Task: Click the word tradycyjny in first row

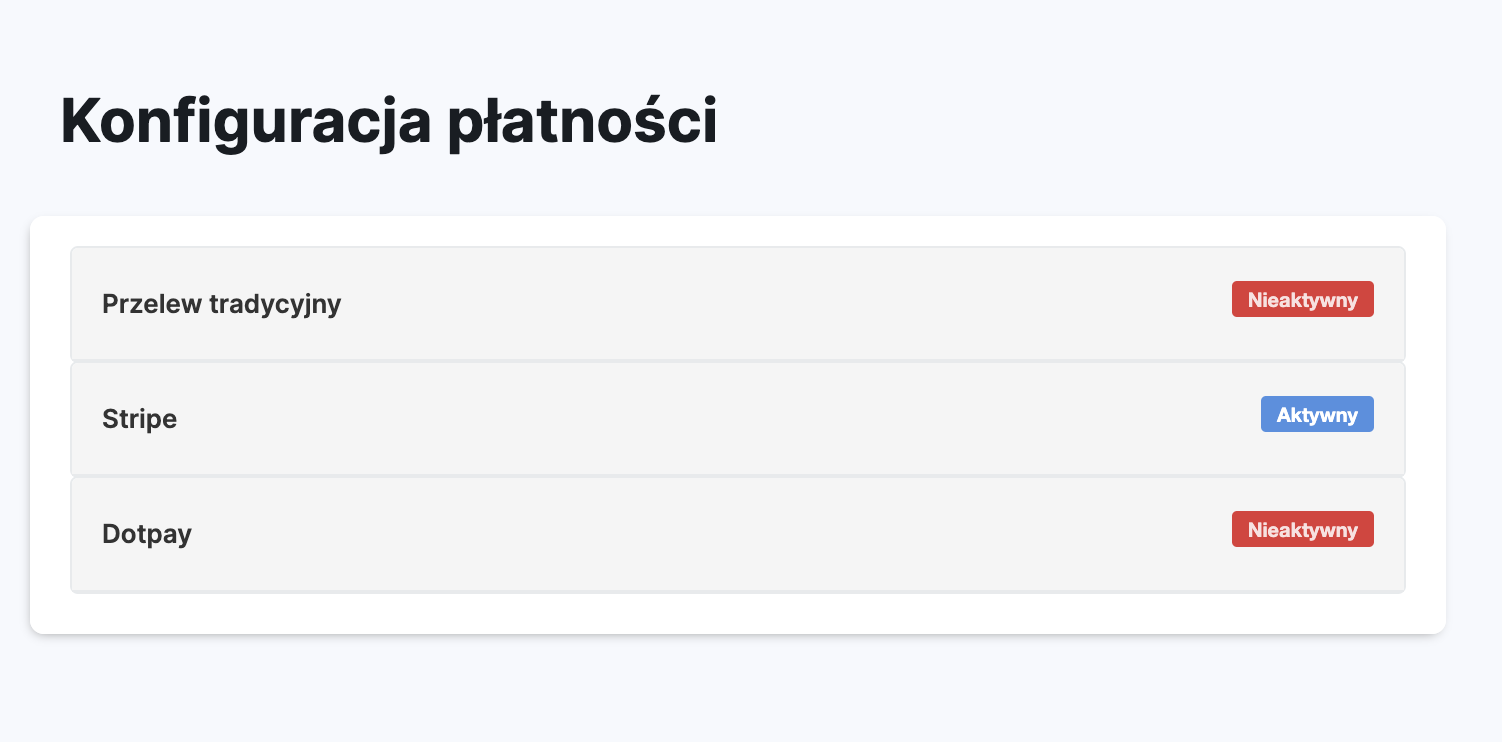Action: click(x=275, y=304)
